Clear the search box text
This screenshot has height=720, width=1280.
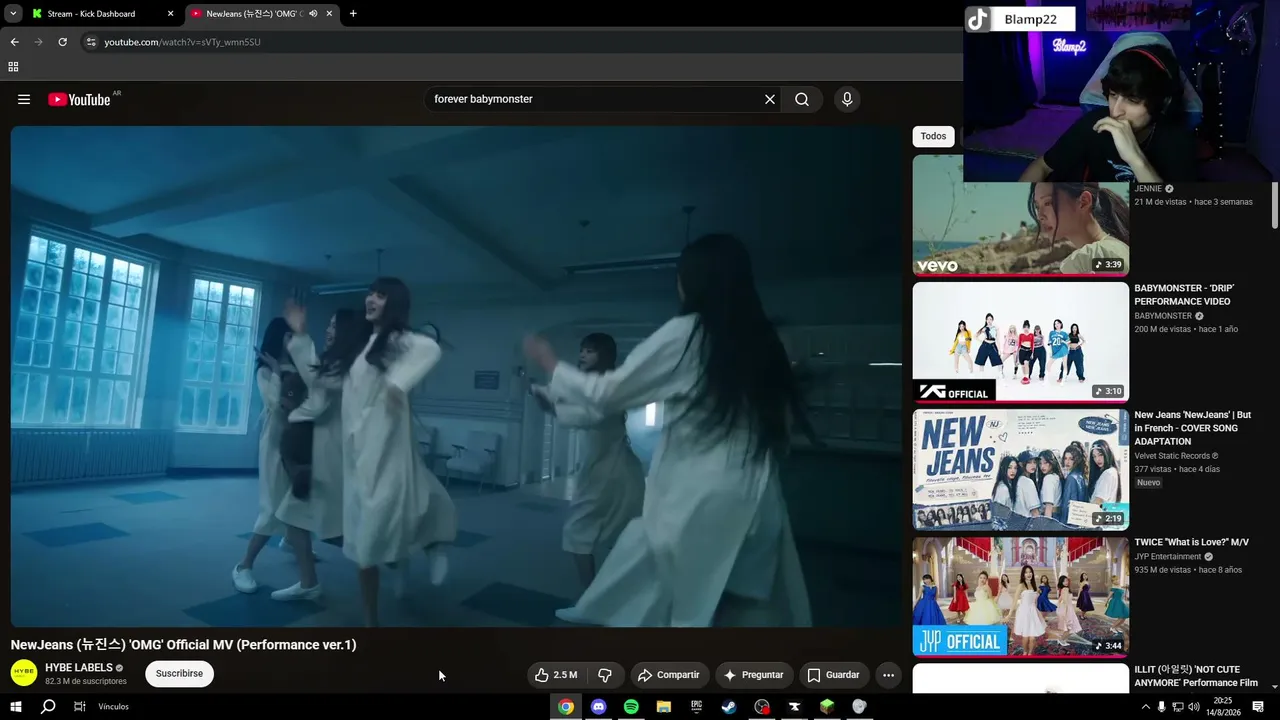point(770,99)
